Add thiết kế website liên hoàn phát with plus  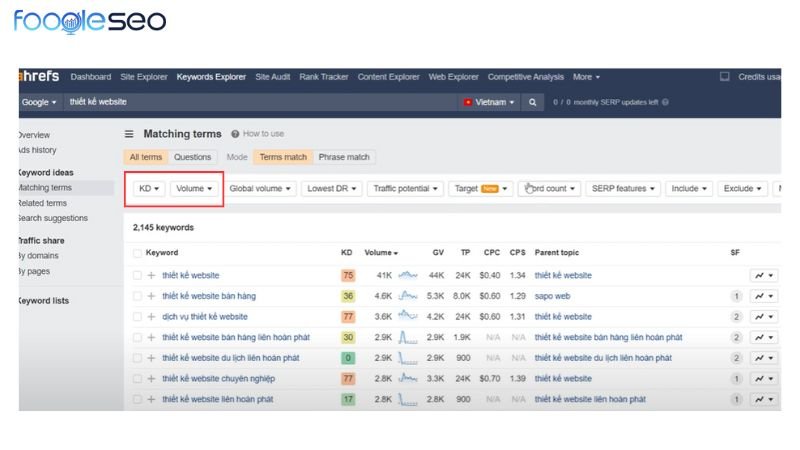[x=151, y=399]
